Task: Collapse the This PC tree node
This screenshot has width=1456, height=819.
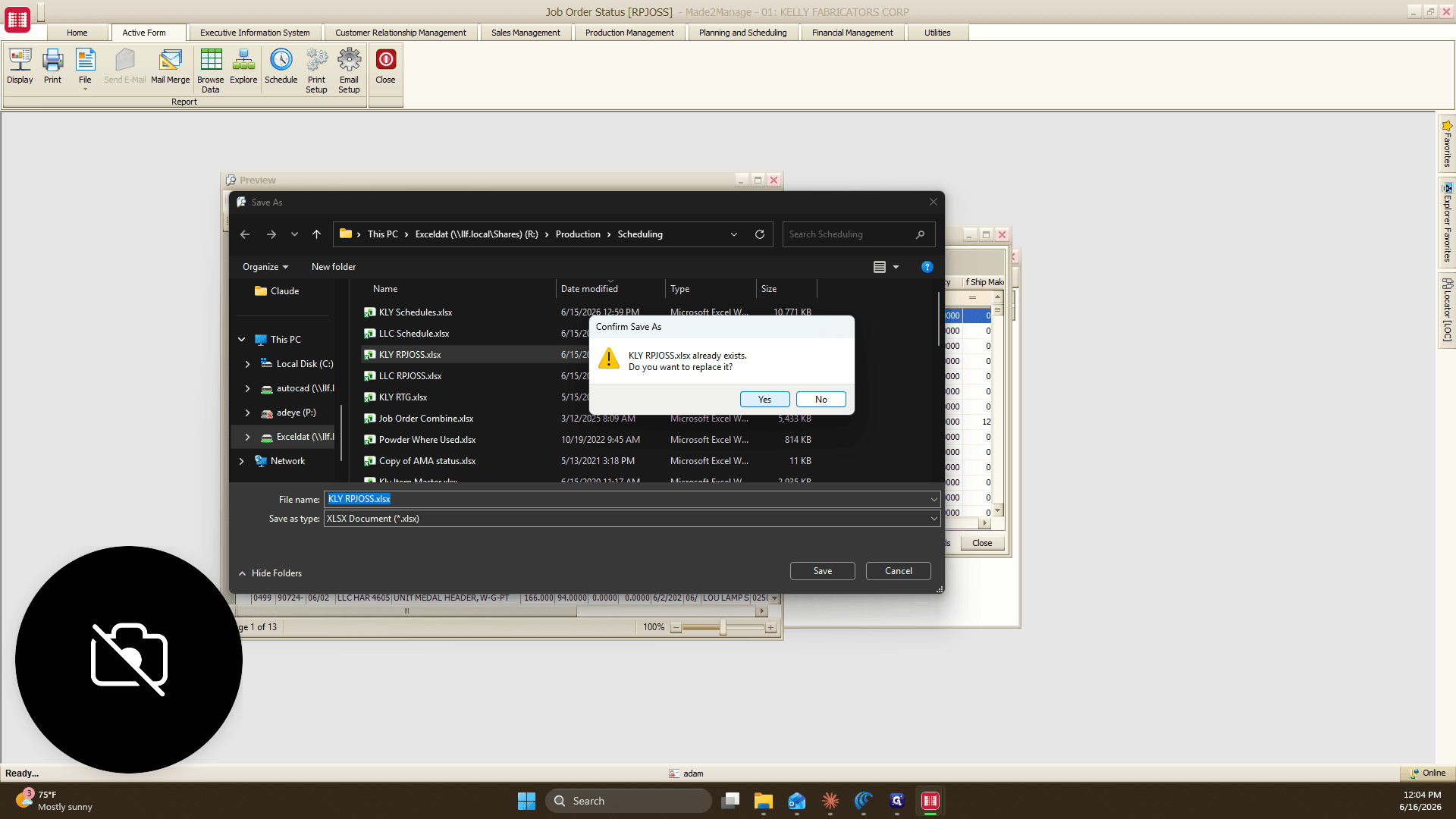Action: (241, 340)
